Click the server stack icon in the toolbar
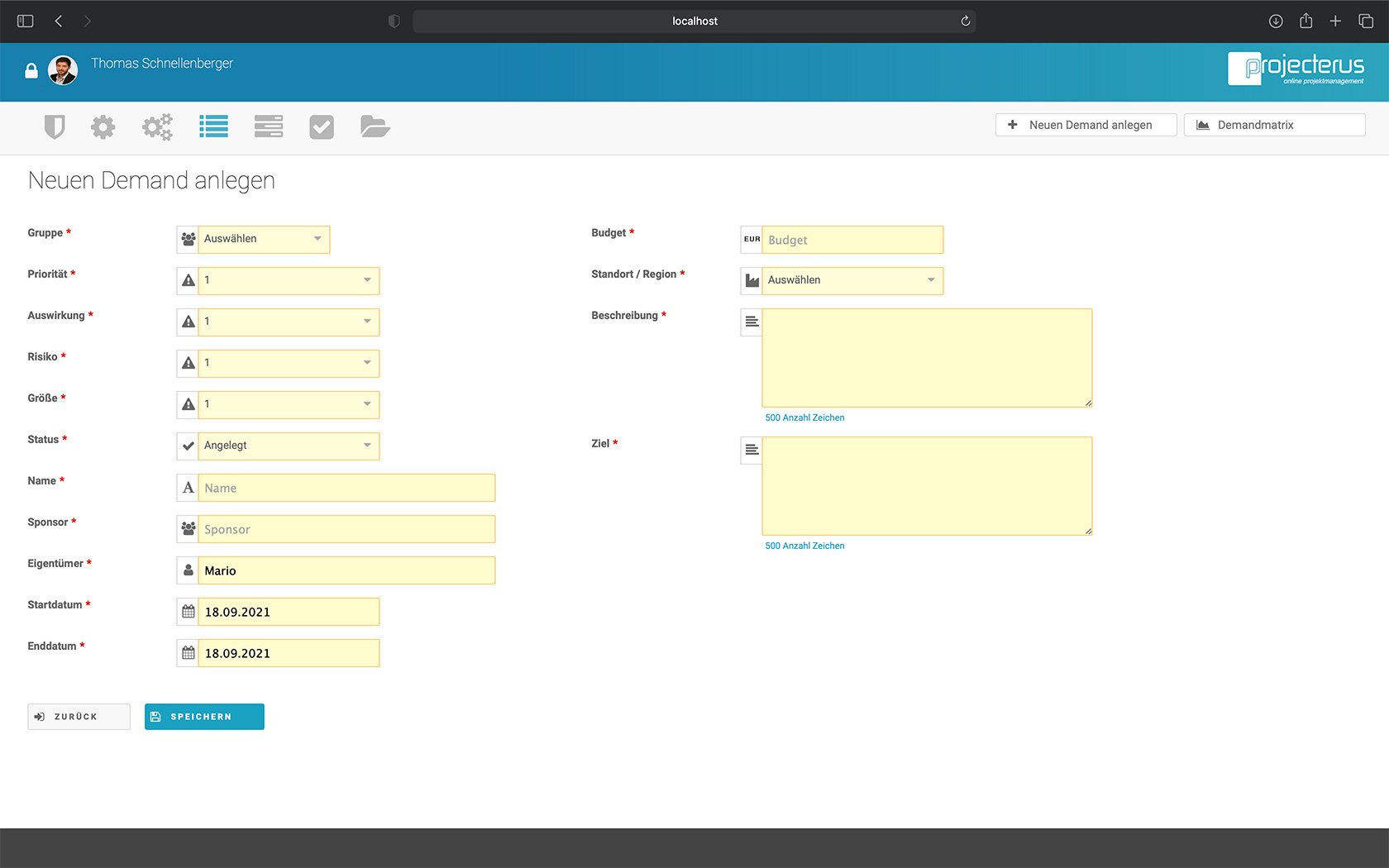 (x=268, y=126)
